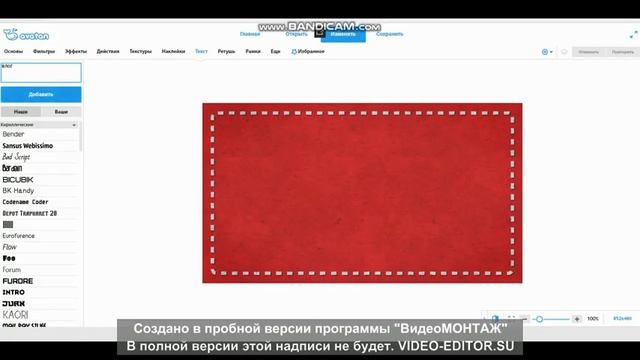Expand the Кириллические font category dropdown
The image size is (640, 360).
tap(39, 124)
